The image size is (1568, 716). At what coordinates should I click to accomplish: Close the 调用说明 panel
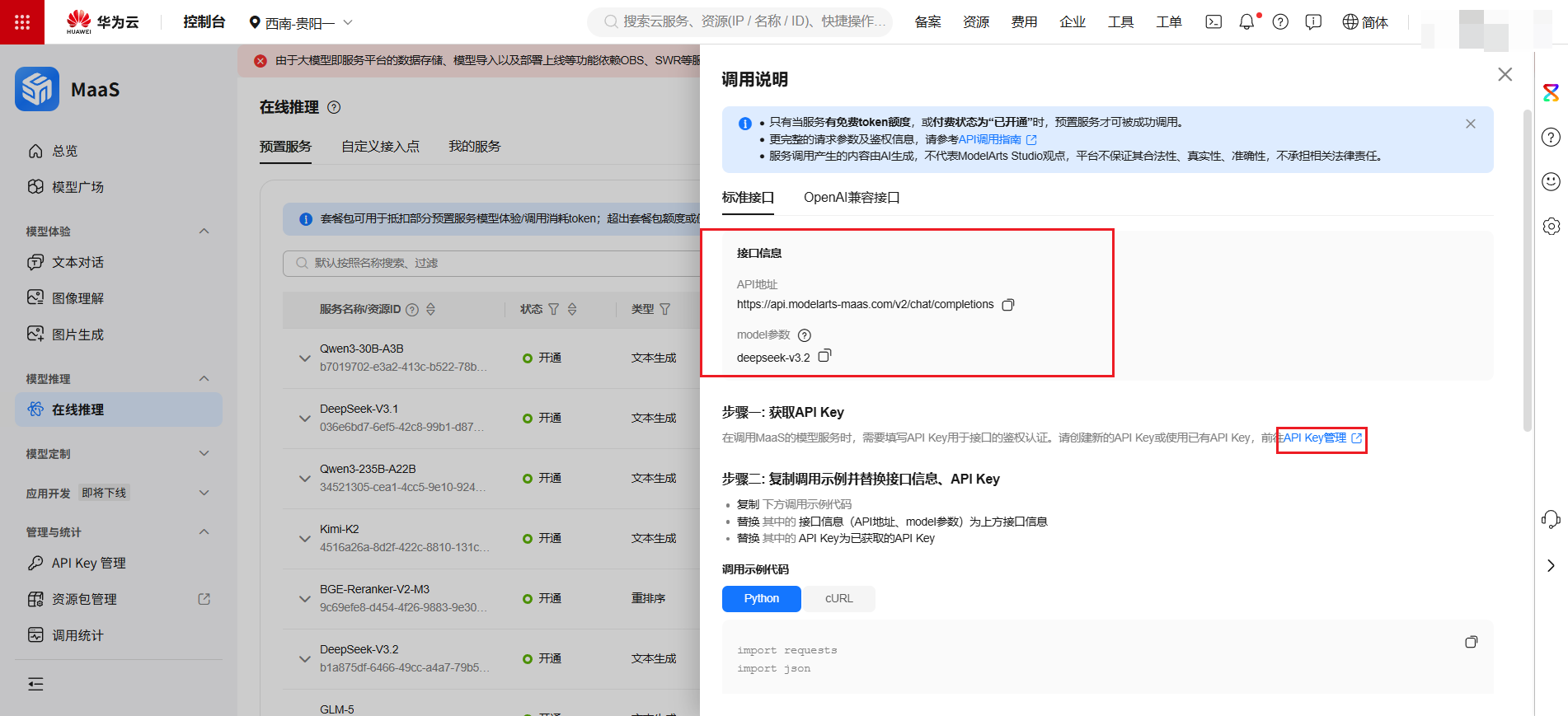click(1505, 74)
